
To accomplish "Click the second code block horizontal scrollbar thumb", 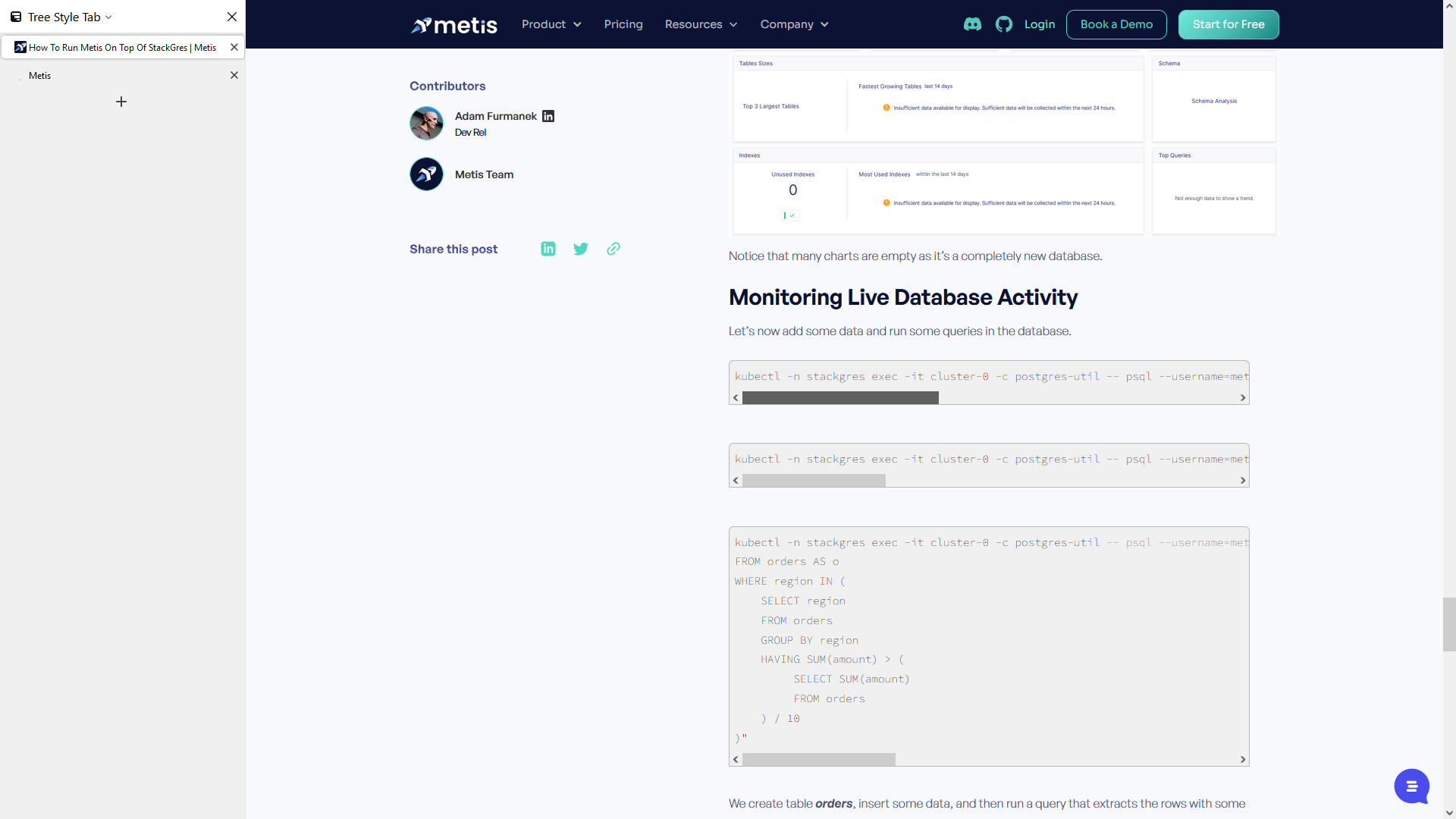I will (814, 481).
